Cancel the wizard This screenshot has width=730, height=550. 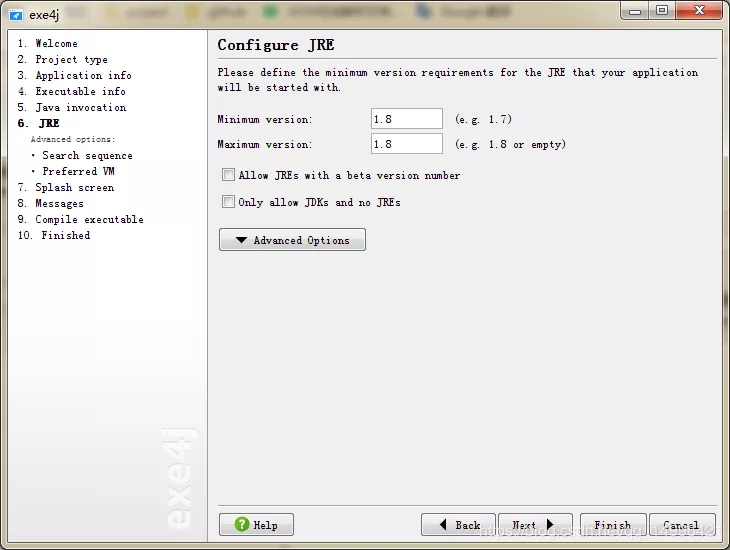point(682,525)
